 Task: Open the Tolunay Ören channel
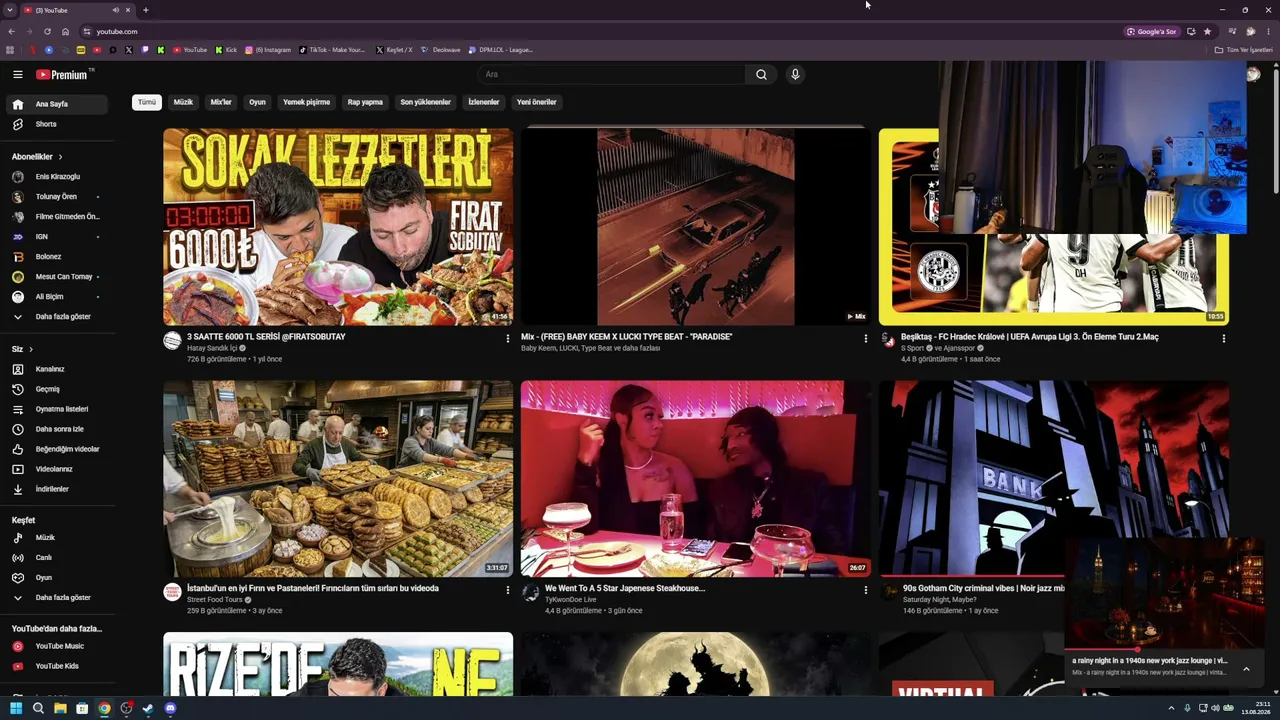pyautogui.click(x=56, y=197)
